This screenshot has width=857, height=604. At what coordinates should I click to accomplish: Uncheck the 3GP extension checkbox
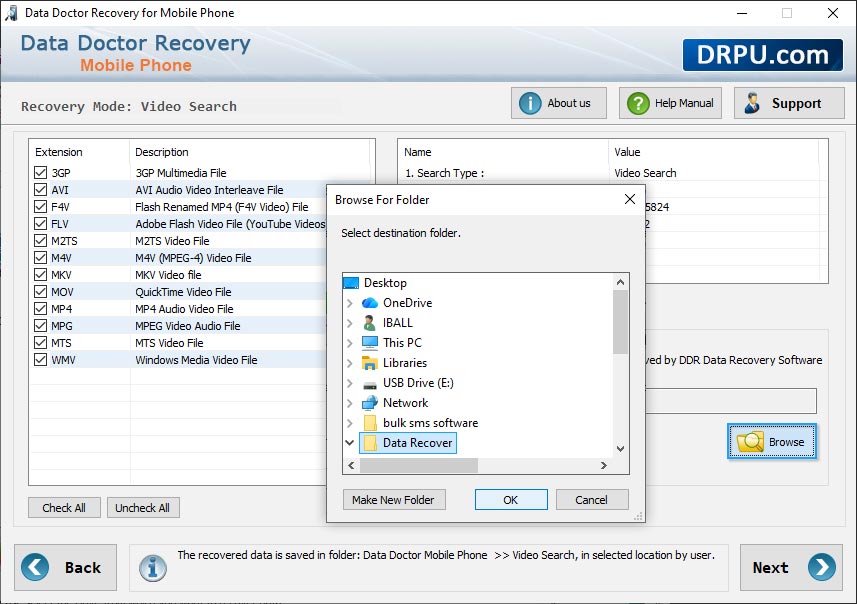coord(40,173)
